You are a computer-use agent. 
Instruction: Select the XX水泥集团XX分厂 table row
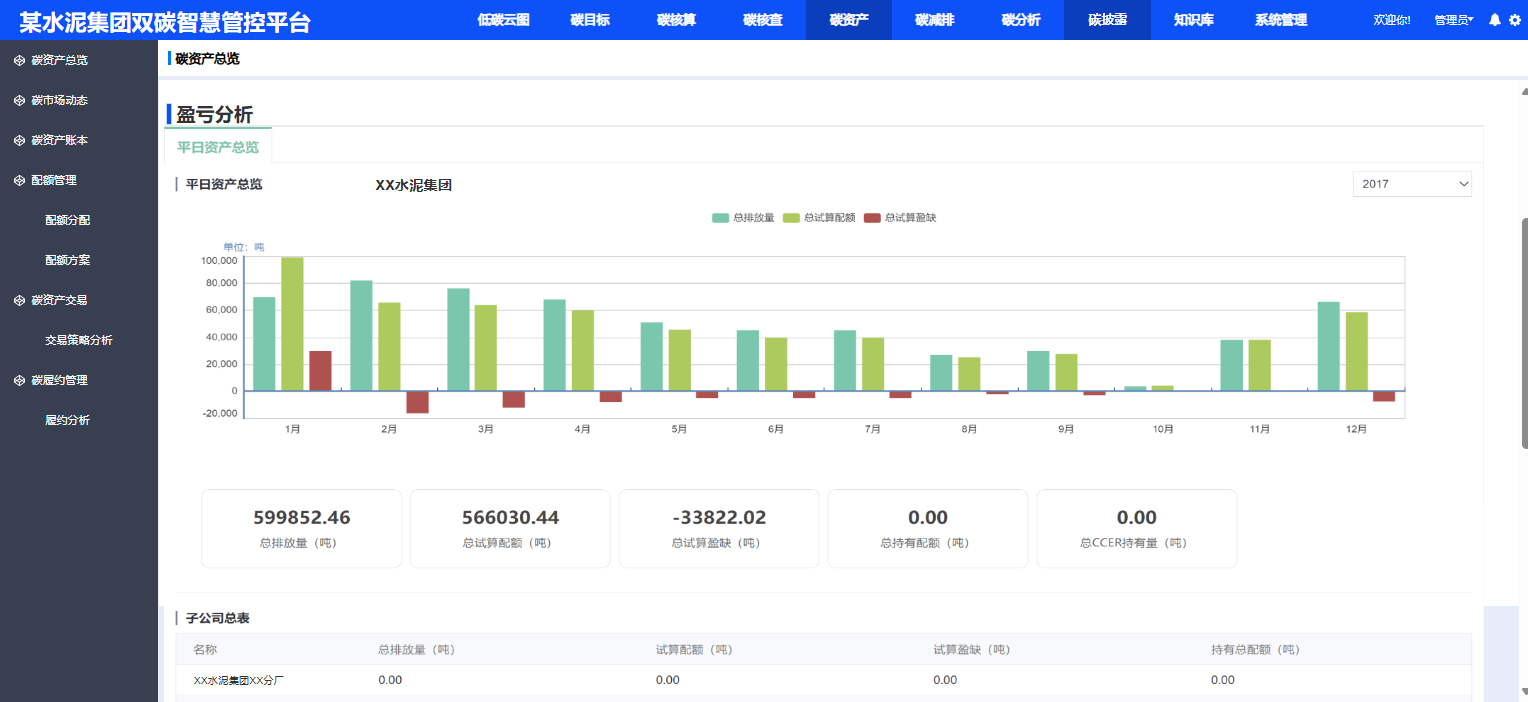pos(823,680)
